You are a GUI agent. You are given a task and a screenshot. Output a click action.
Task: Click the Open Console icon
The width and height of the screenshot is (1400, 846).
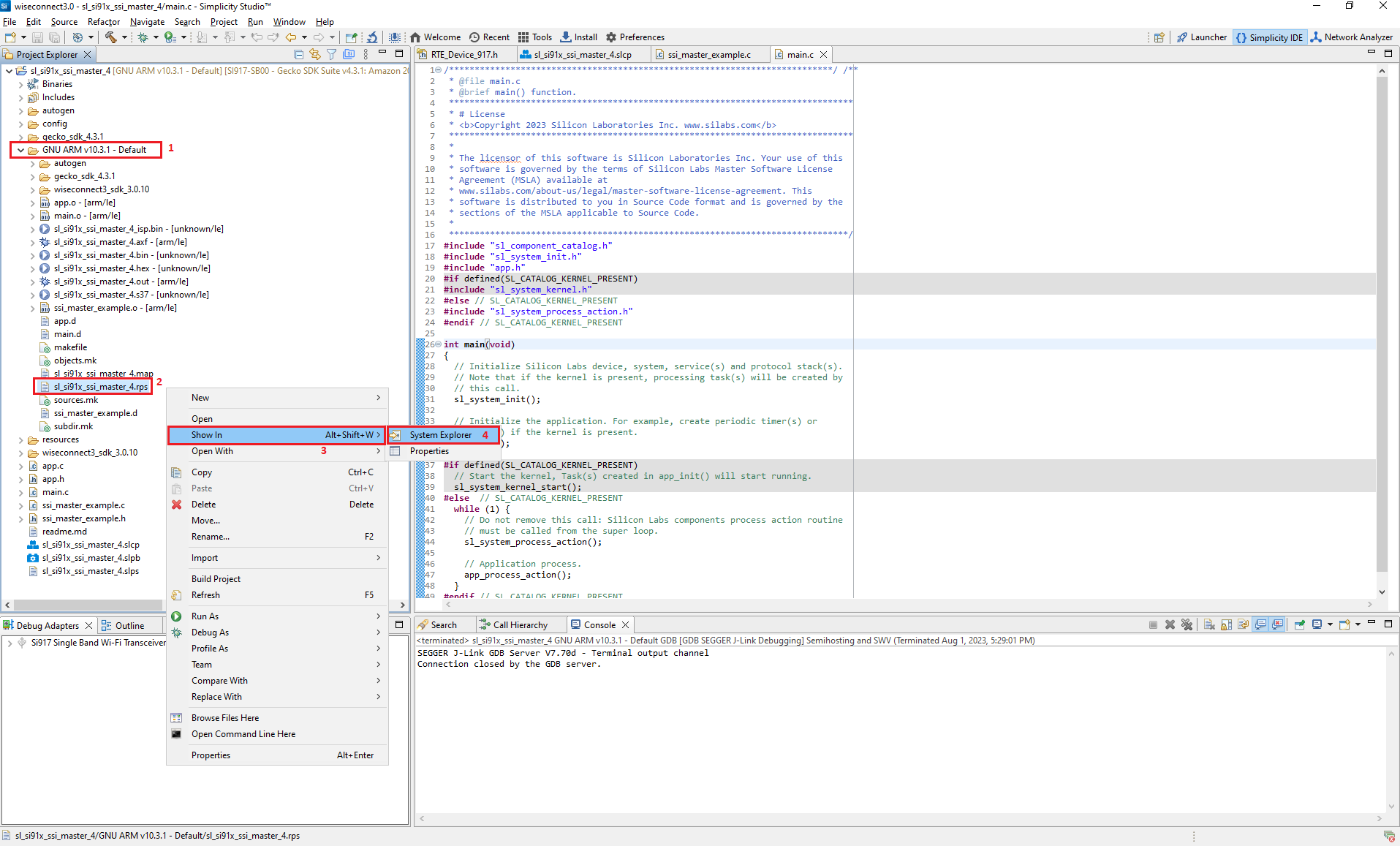tap(1344, 625)
